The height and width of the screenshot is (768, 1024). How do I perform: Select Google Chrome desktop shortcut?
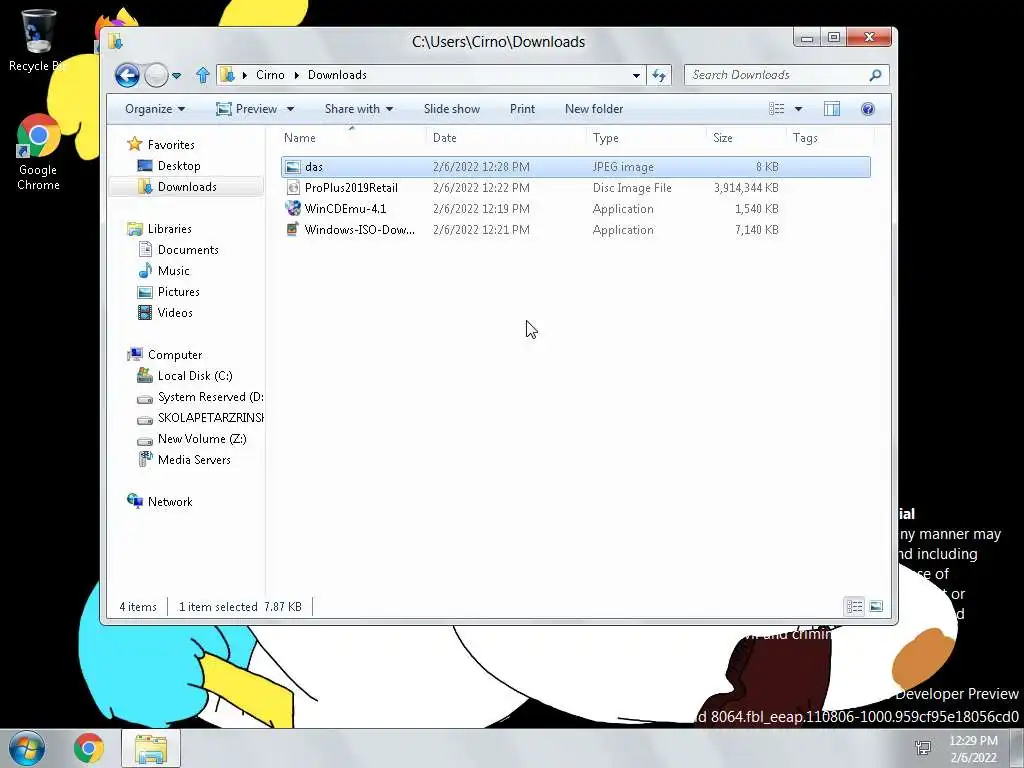(38, 152)
